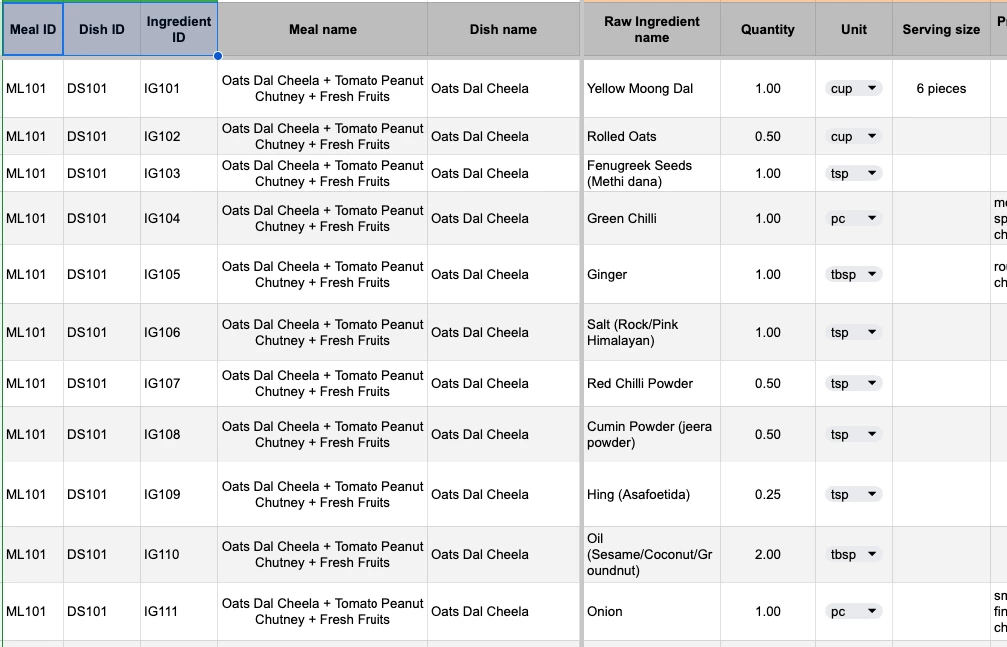This screenshot has width=1007, height=647.
Task: Select the Raw Ingredient name header
Action: tap(652, 29)
